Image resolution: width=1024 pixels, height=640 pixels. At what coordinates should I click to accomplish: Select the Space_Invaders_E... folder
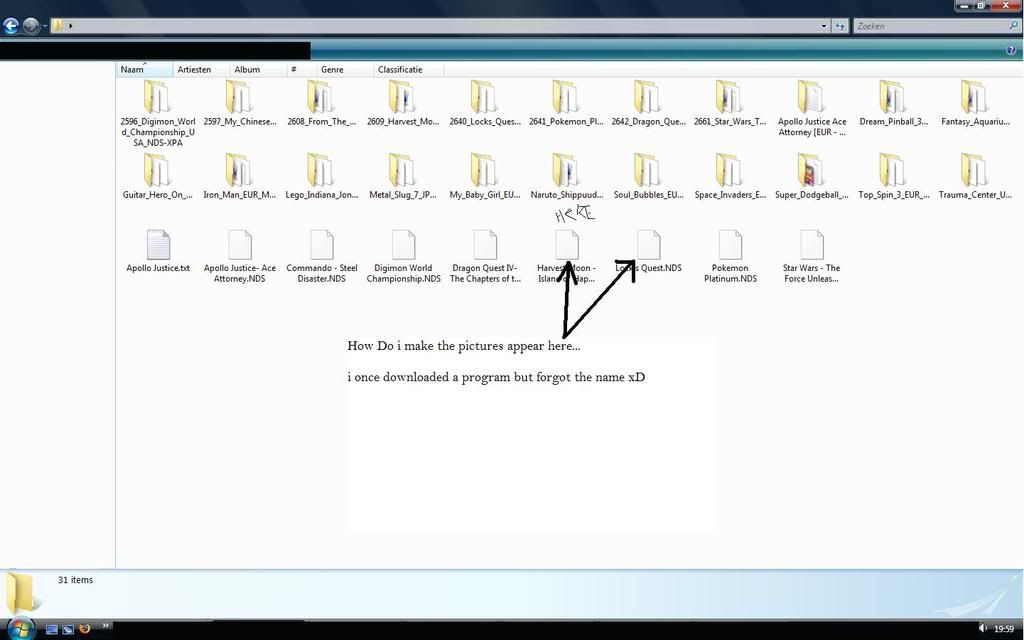click(729, 176)
